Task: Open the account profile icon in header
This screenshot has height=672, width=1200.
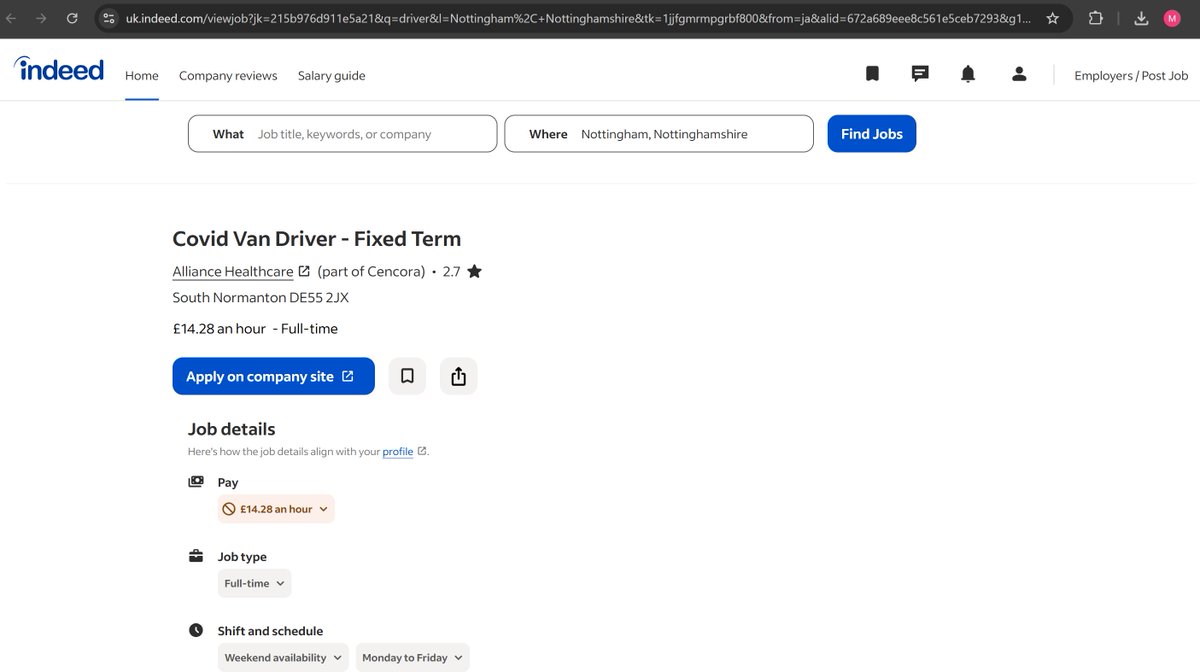Action: [x=1019, y=74]
